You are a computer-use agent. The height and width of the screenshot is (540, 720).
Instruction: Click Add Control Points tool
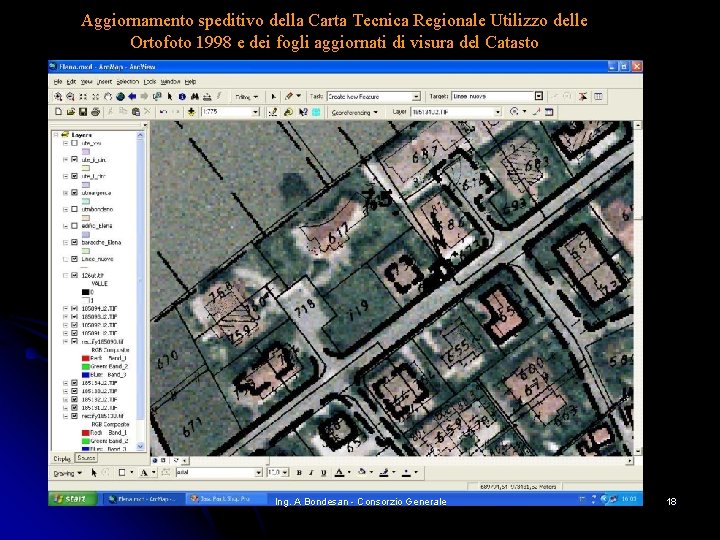[x=536, y=112]
